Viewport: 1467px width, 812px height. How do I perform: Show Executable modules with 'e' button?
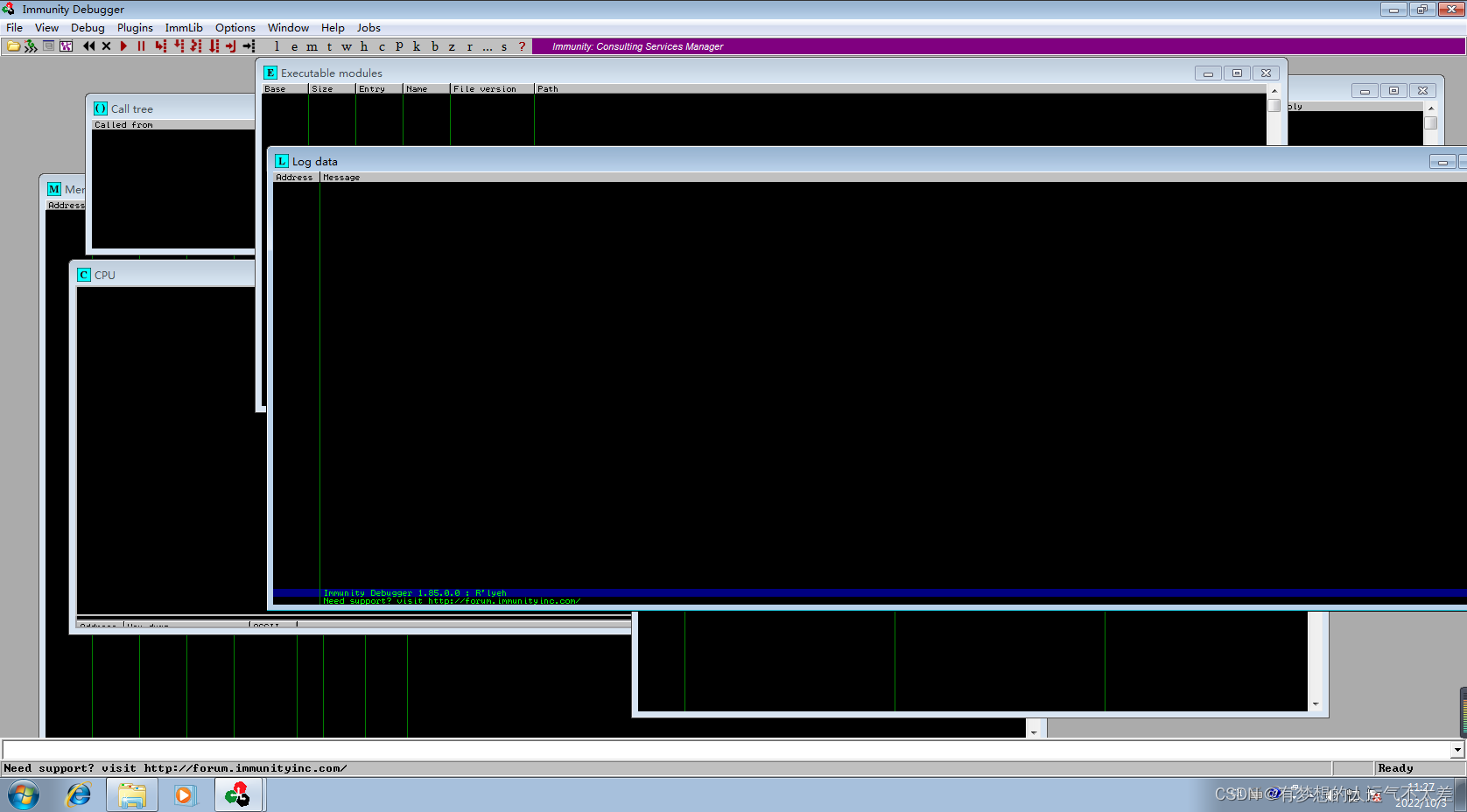pyautogui.click(x=294, y=46)
